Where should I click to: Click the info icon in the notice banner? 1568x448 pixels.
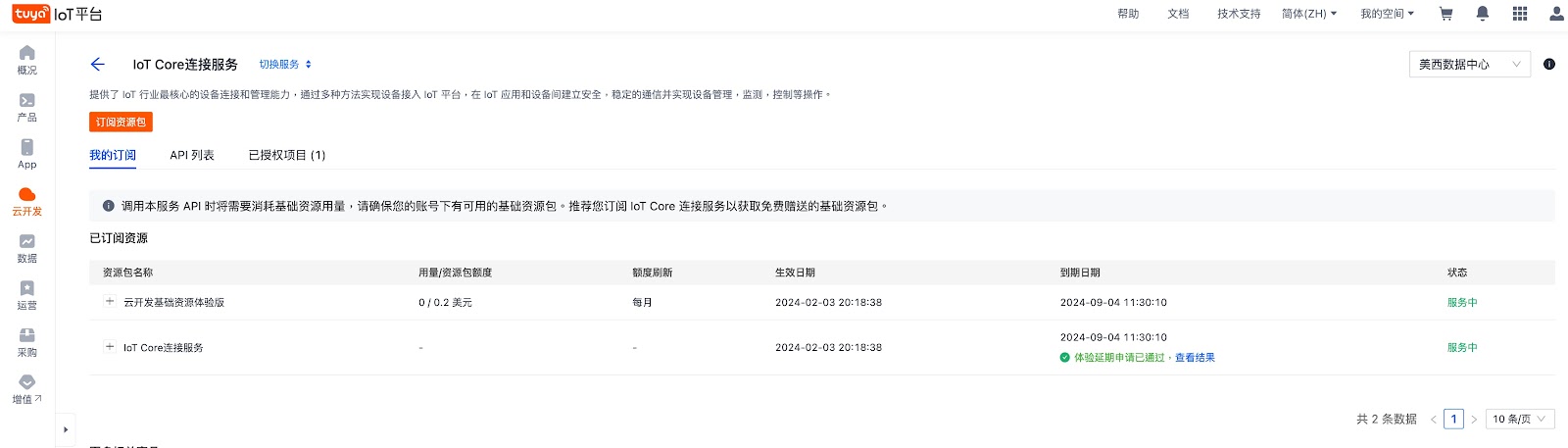point(109,206)
